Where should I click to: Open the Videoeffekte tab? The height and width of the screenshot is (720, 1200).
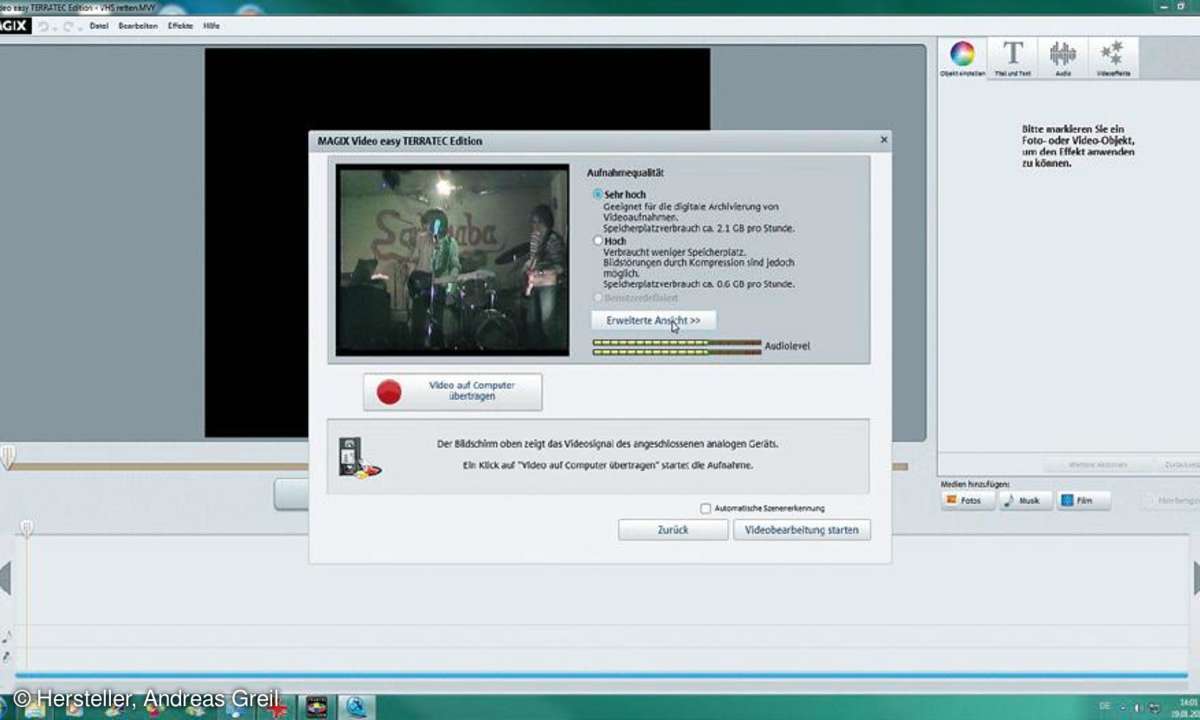1112,58
